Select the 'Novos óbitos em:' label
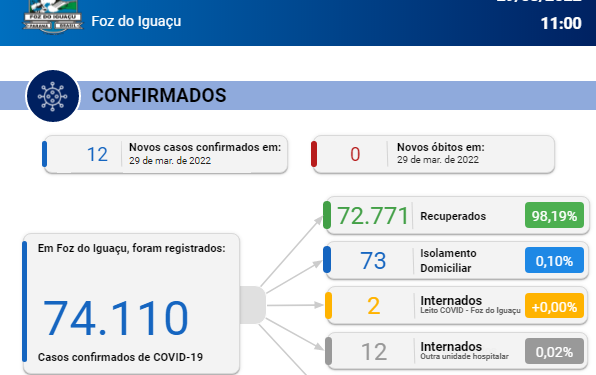The width and height of the screenshot is (596, 375). click(x=441, y=147)
